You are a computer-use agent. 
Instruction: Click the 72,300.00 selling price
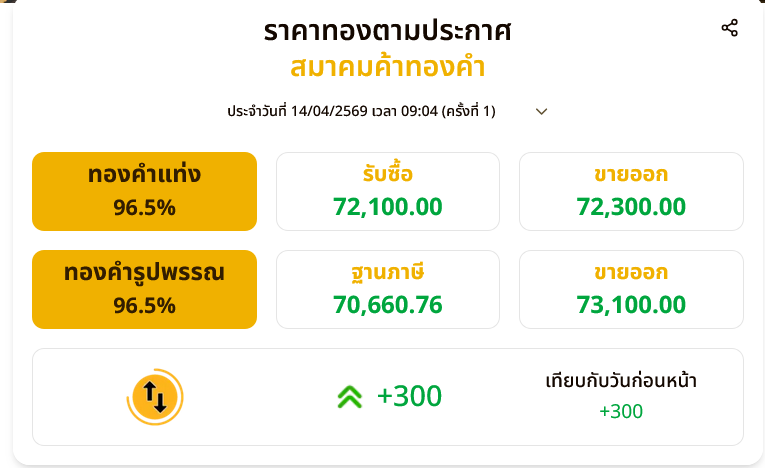click(631, 207)
